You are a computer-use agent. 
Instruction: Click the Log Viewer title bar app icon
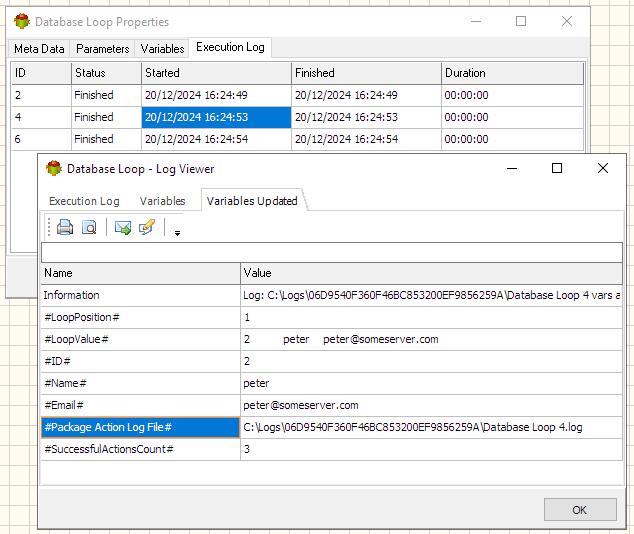[54, 169]
